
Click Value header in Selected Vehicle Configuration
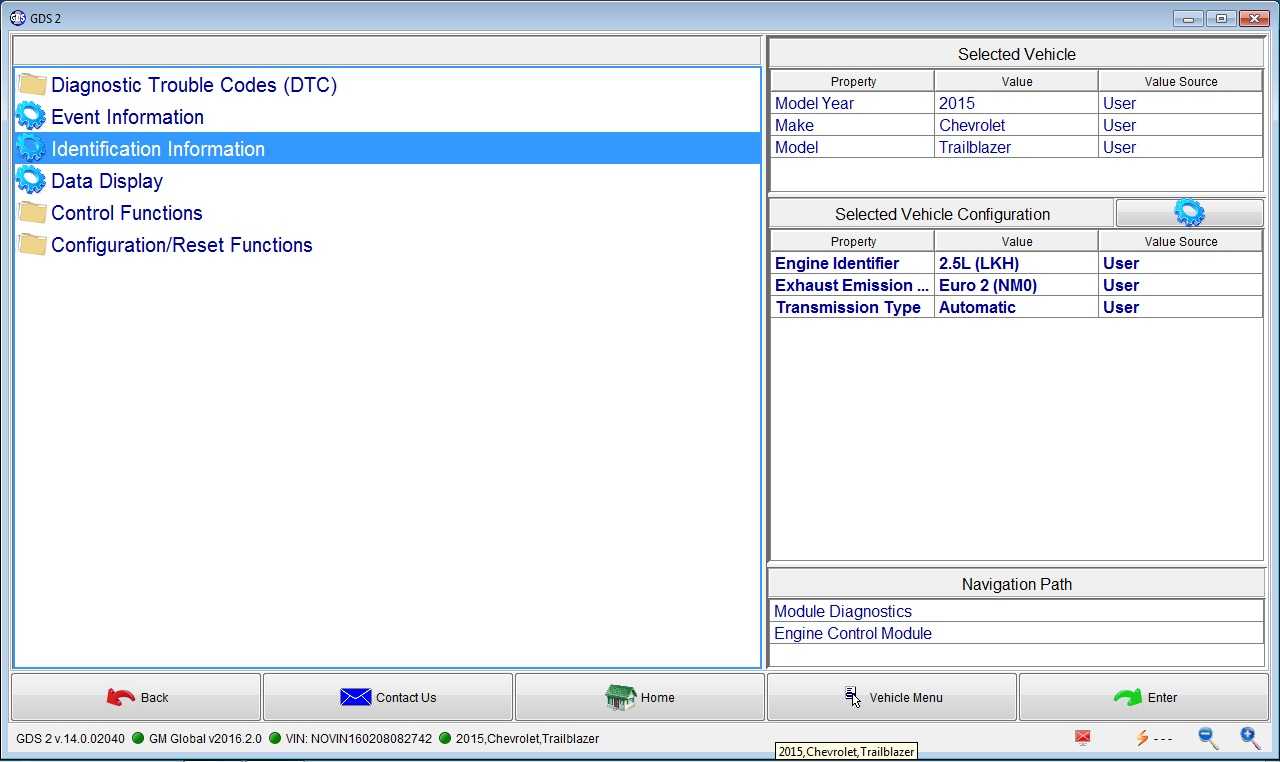pos(1016,241)
